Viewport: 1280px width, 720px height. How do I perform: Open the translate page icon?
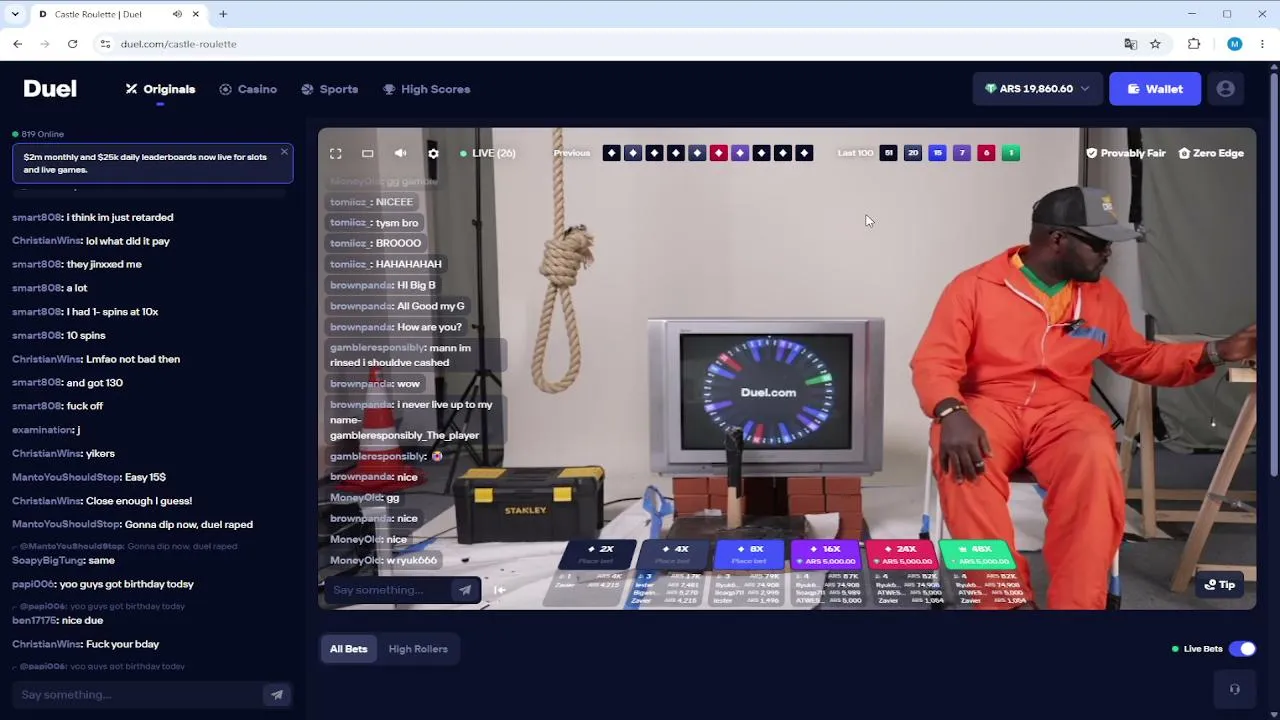[1131, 44]
